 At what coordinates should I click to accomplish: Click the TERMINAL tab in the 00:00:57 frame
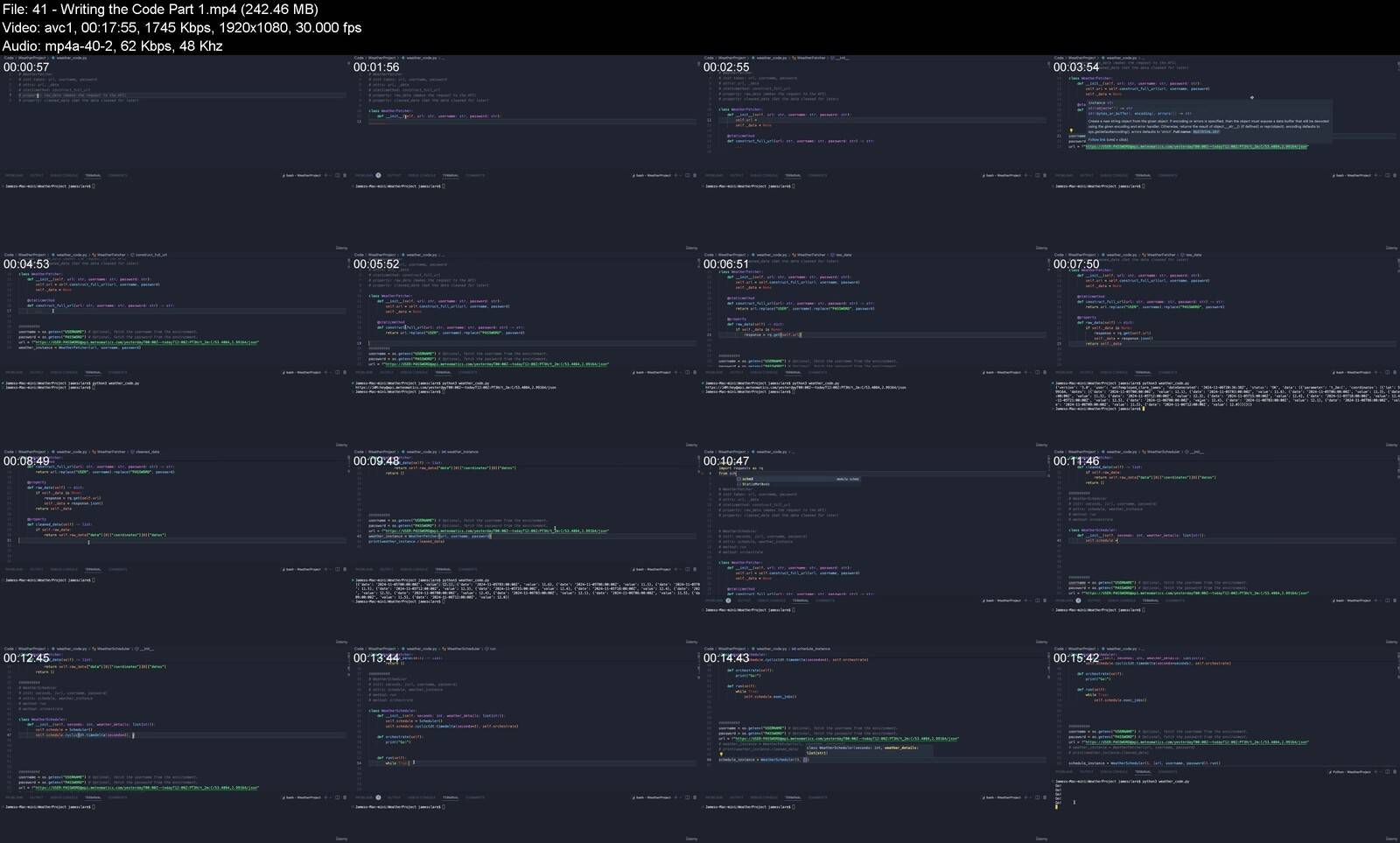point(93,175)
